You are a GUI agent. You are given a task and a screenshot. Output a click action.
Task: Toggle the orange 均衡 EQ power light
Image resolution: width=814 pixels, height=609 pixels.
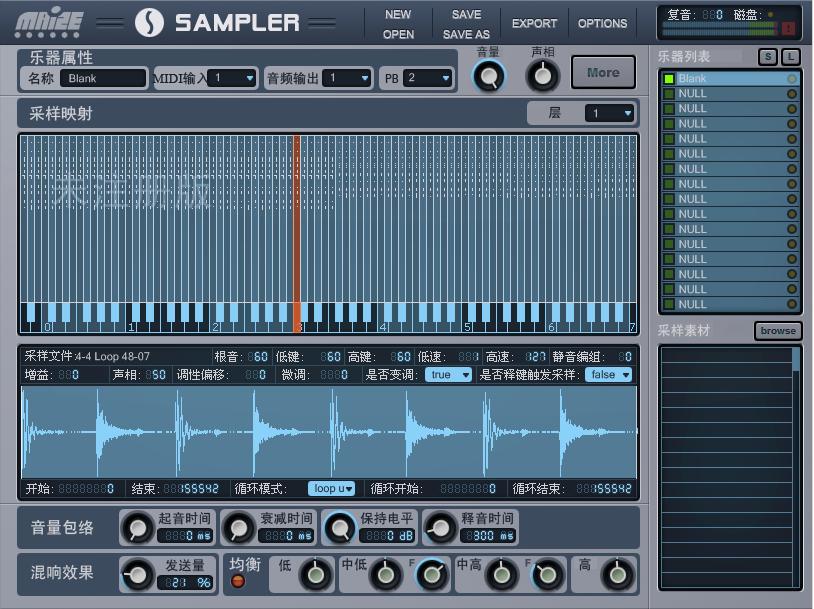[x=238, y=581]
